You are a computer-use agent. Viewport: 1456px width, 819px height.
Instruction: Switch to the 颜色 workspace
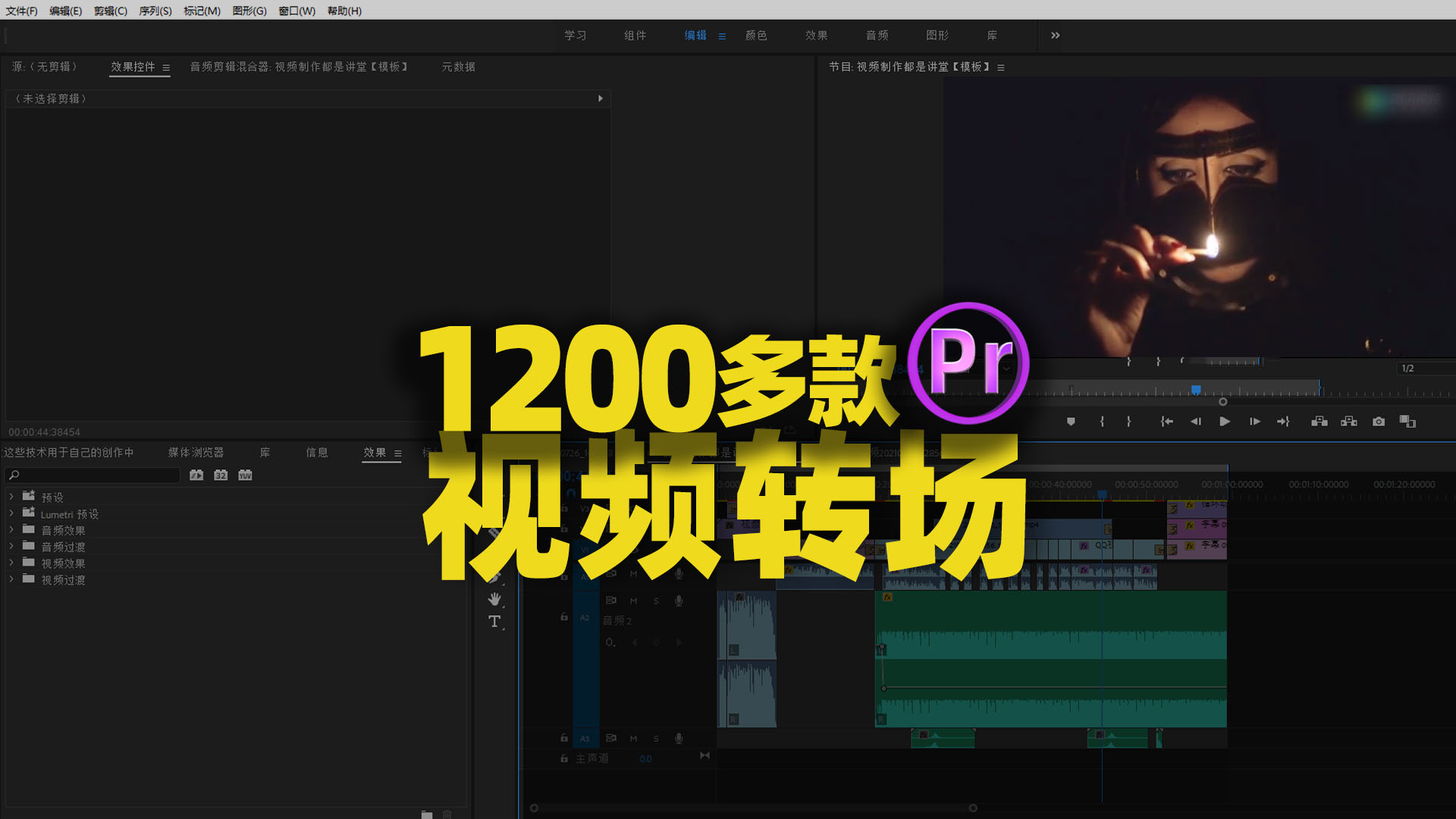tap(756, 36)
